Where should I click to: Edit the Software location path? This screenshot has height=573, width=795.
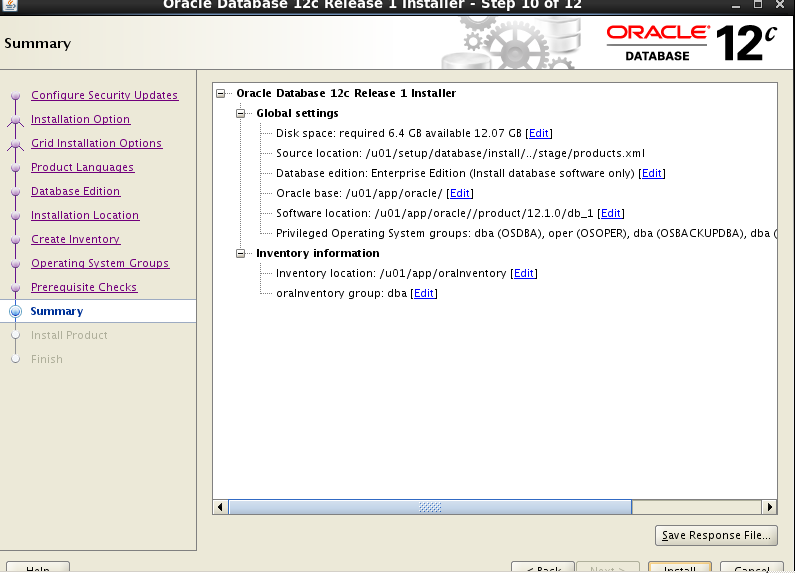pyautogui.click(x=611, y=213)
